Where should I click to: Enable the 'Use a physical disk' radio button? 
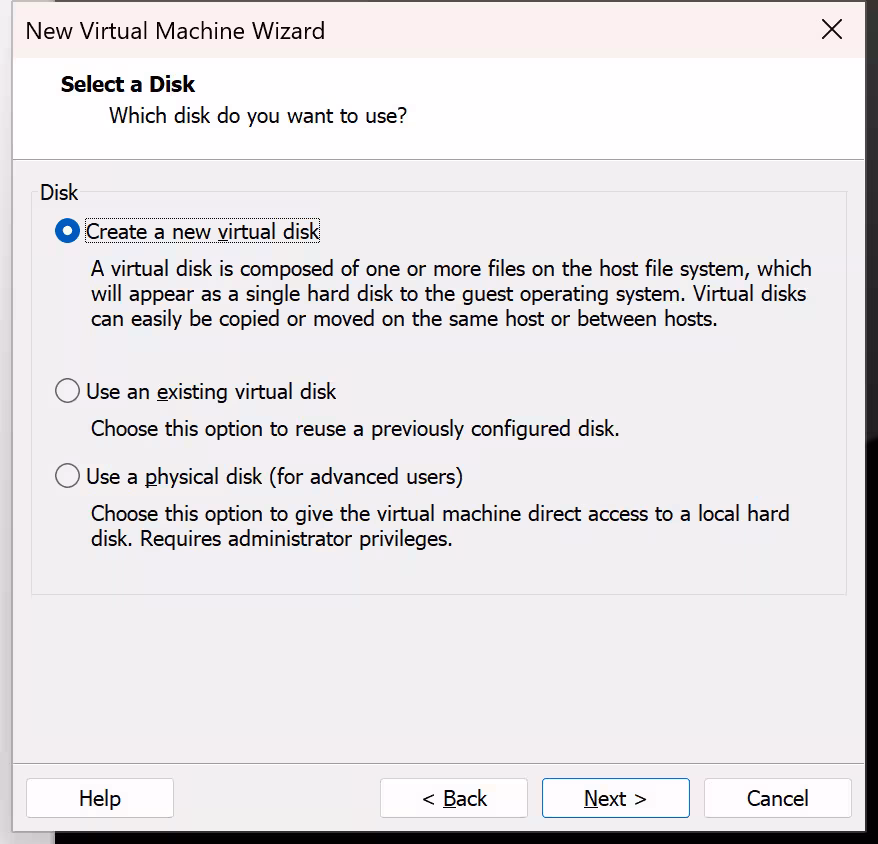67,476
